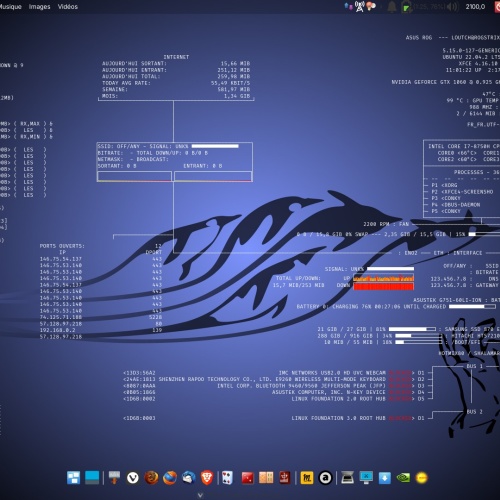
Task: Click the PORTS OUVERTS heading
Action: [x=62, y=246]
